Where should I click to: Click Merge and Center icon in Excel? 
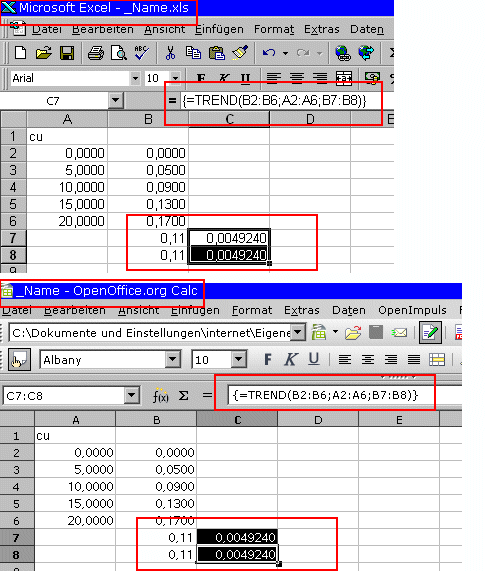(x=344, y=78)
